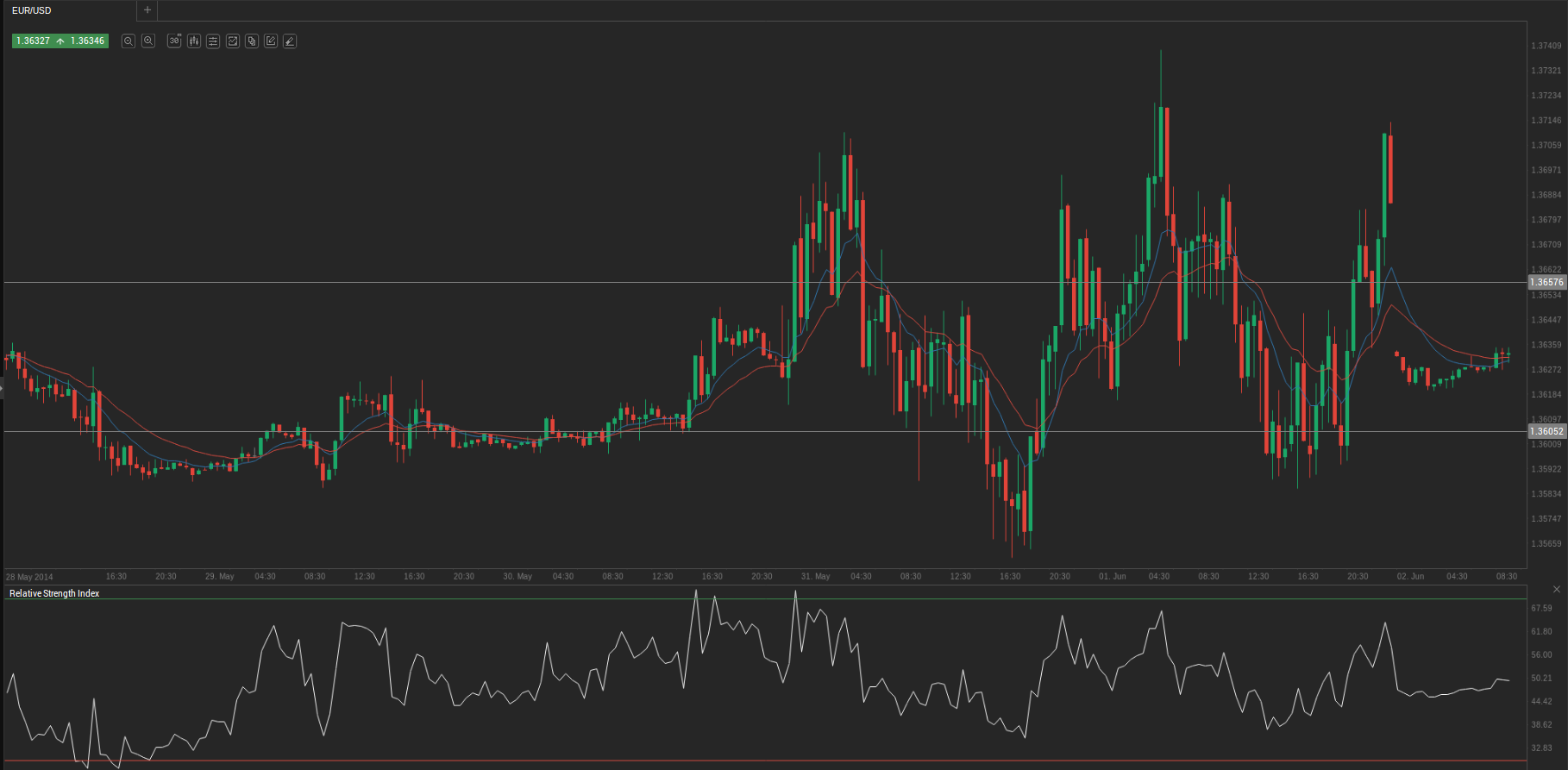1568x770 pixels.
Task: Close the Relative Strength Index panel
Action: 1557,590
